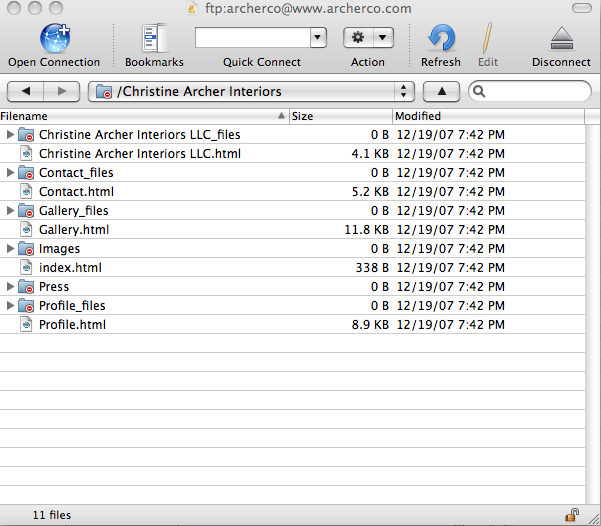
Task: Click the index.html file icon
Action: (x=26, y=268)
